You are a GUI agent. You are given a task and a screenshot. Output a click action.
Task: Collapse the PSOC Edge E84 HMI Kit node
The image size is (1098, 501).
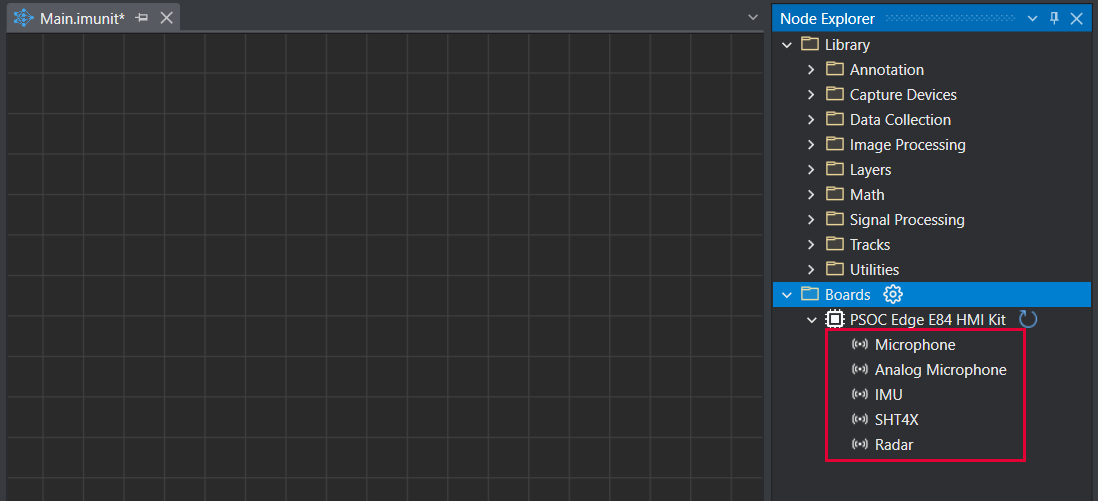tap(811, 320)
